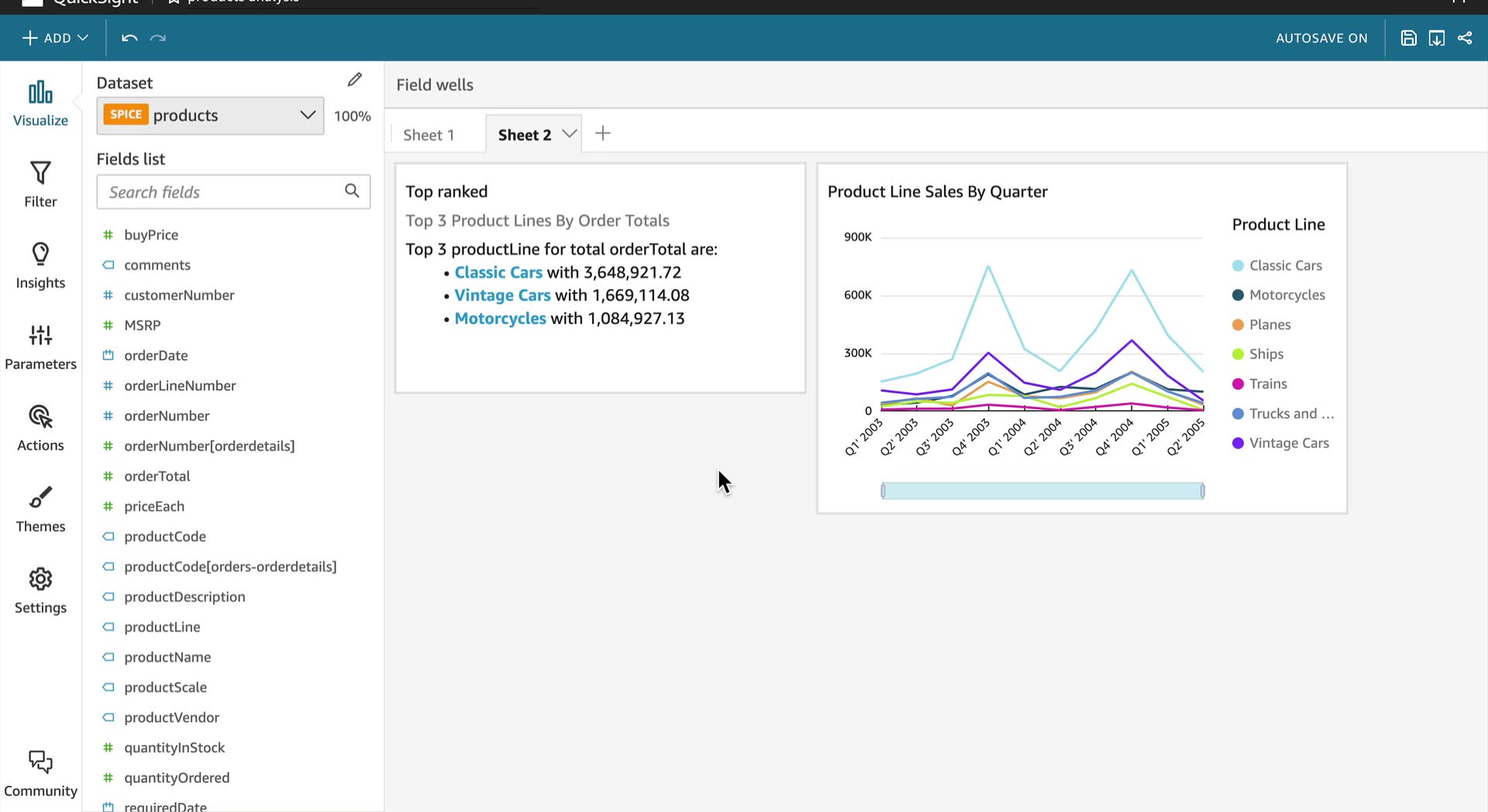Select the productCode field

165,537
